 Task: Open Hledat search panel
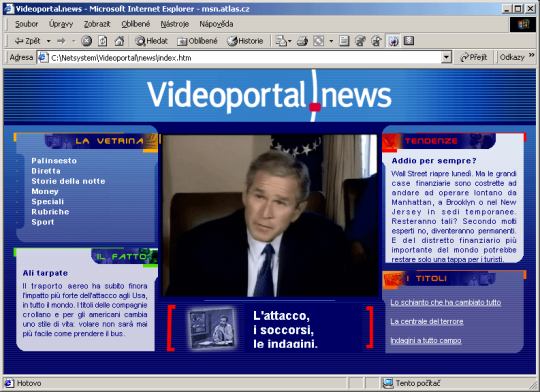point(152,41)
